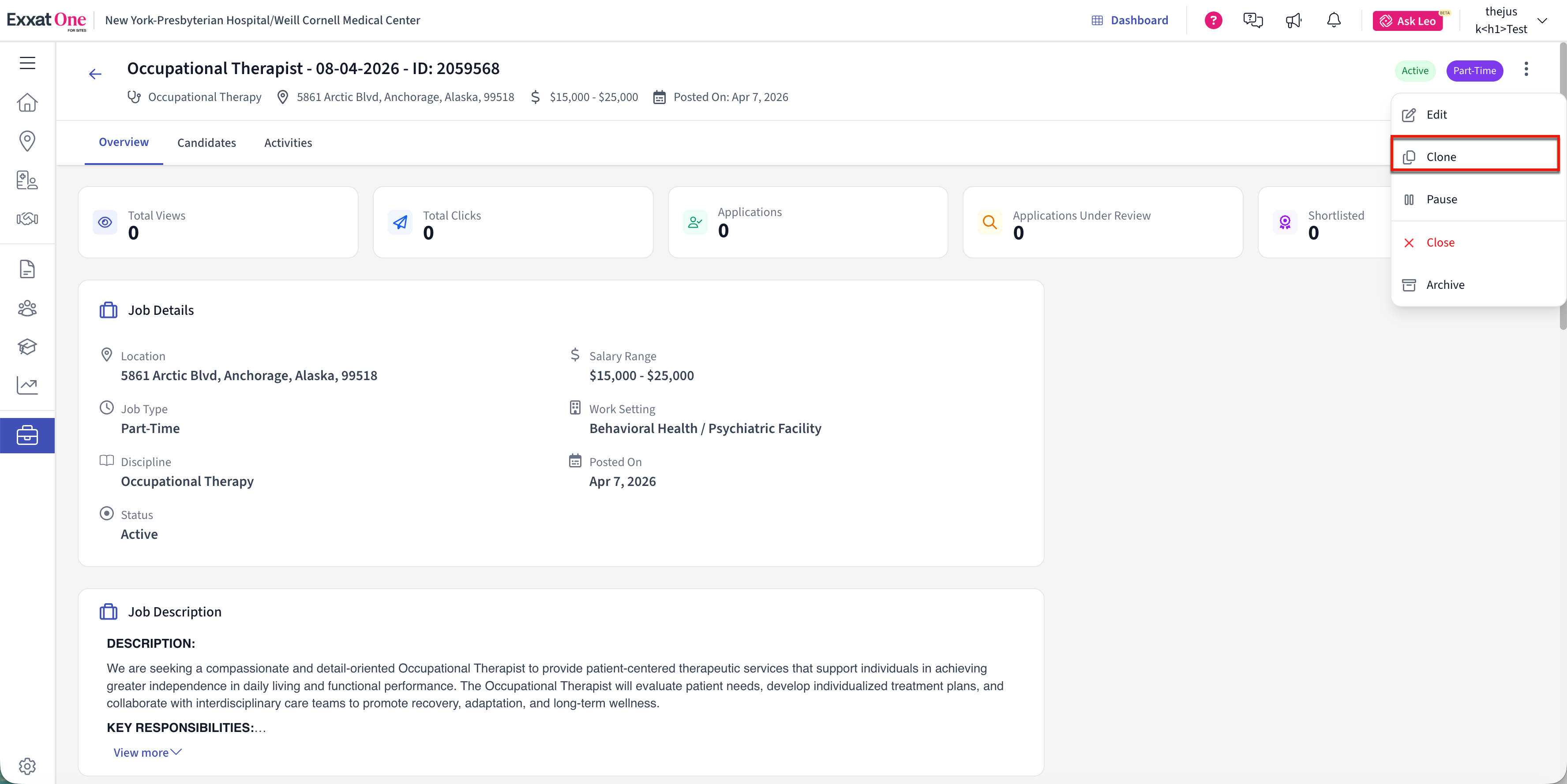Image resolution: width=1567 pixels, height=784 pixels.
Task: Click the Total Views stat card
Action: [x=218, y=223]
